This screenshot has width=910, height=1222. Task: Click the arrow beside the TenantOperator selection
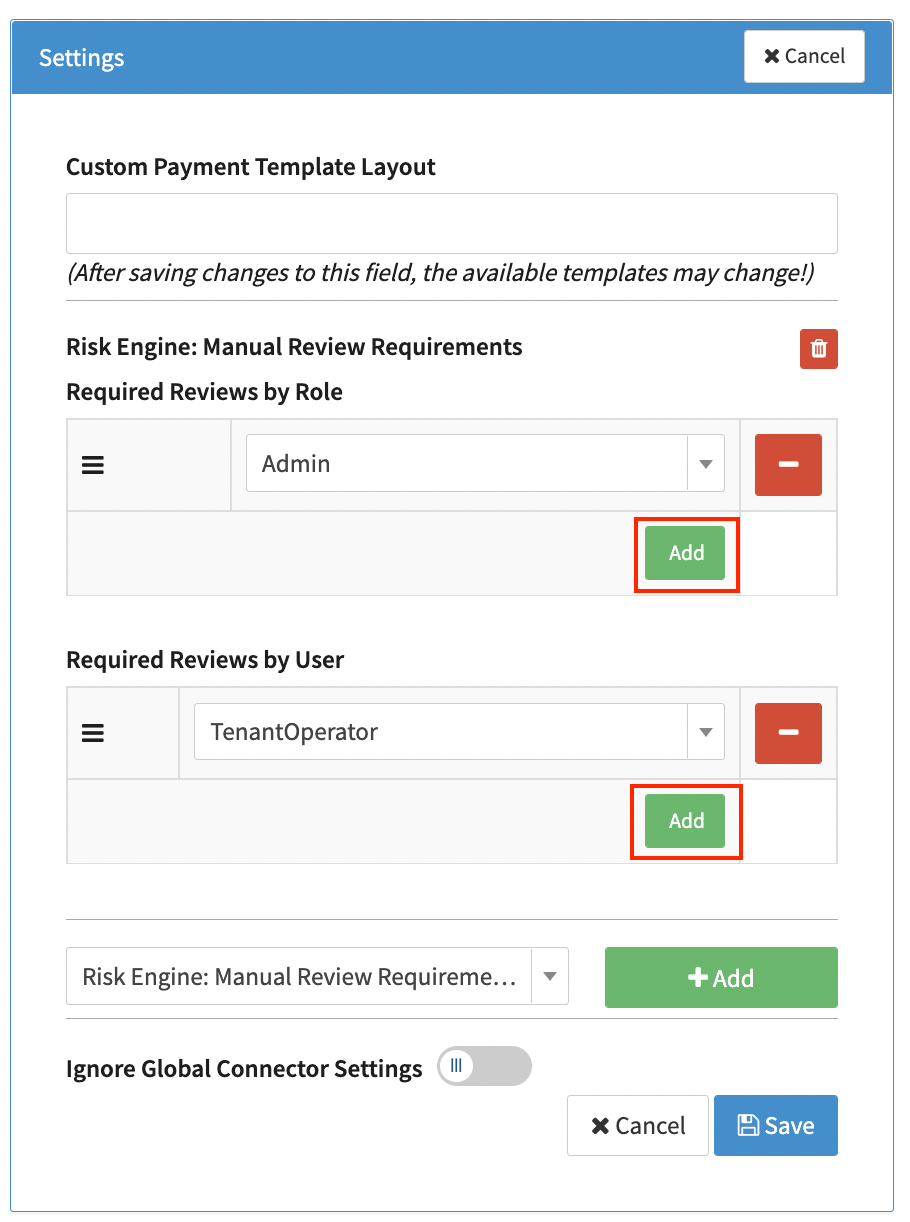[705, 732]
